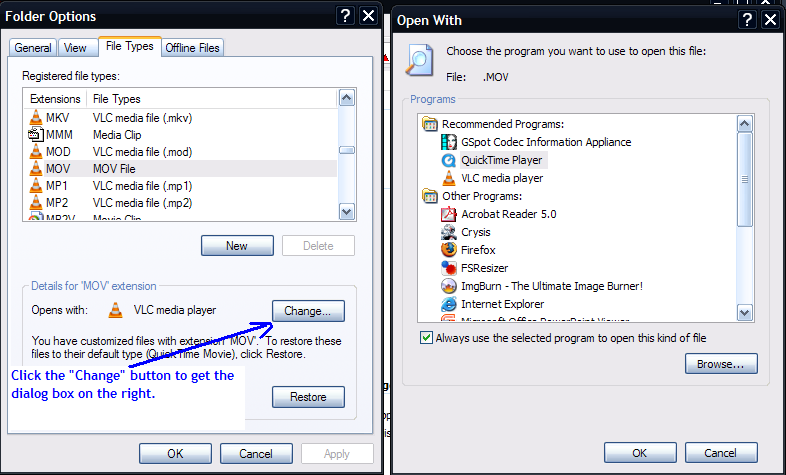Click the 'Other Programs:' group label

(x=482, y=196)
